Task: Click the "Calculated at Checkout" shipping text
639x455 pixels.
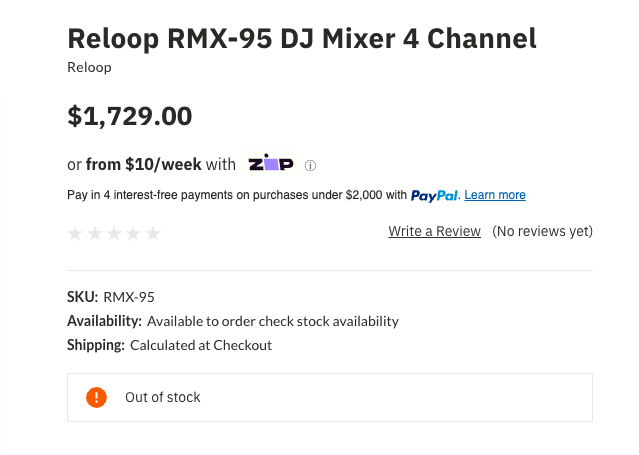Action: tap(201, 345)
